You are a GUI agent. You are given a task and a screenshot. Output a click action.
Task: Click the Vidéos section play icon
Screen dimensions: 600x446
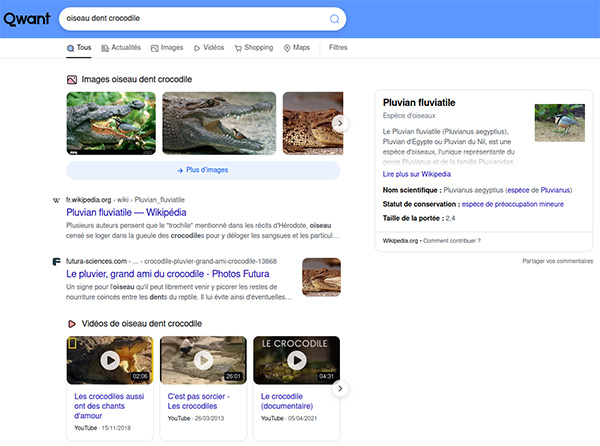coord(72,324)
